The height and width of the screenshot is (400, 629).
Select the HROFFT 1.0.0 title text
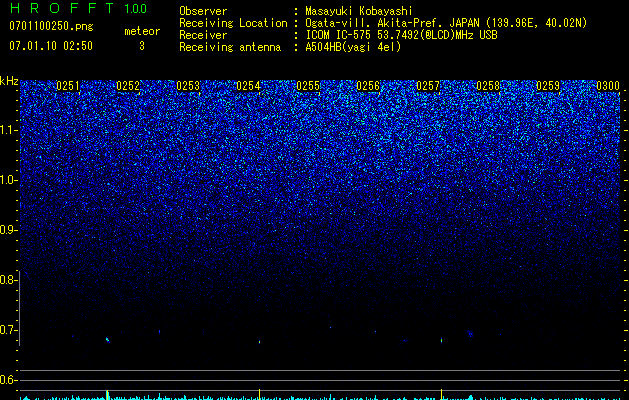(x=78, y=8)
